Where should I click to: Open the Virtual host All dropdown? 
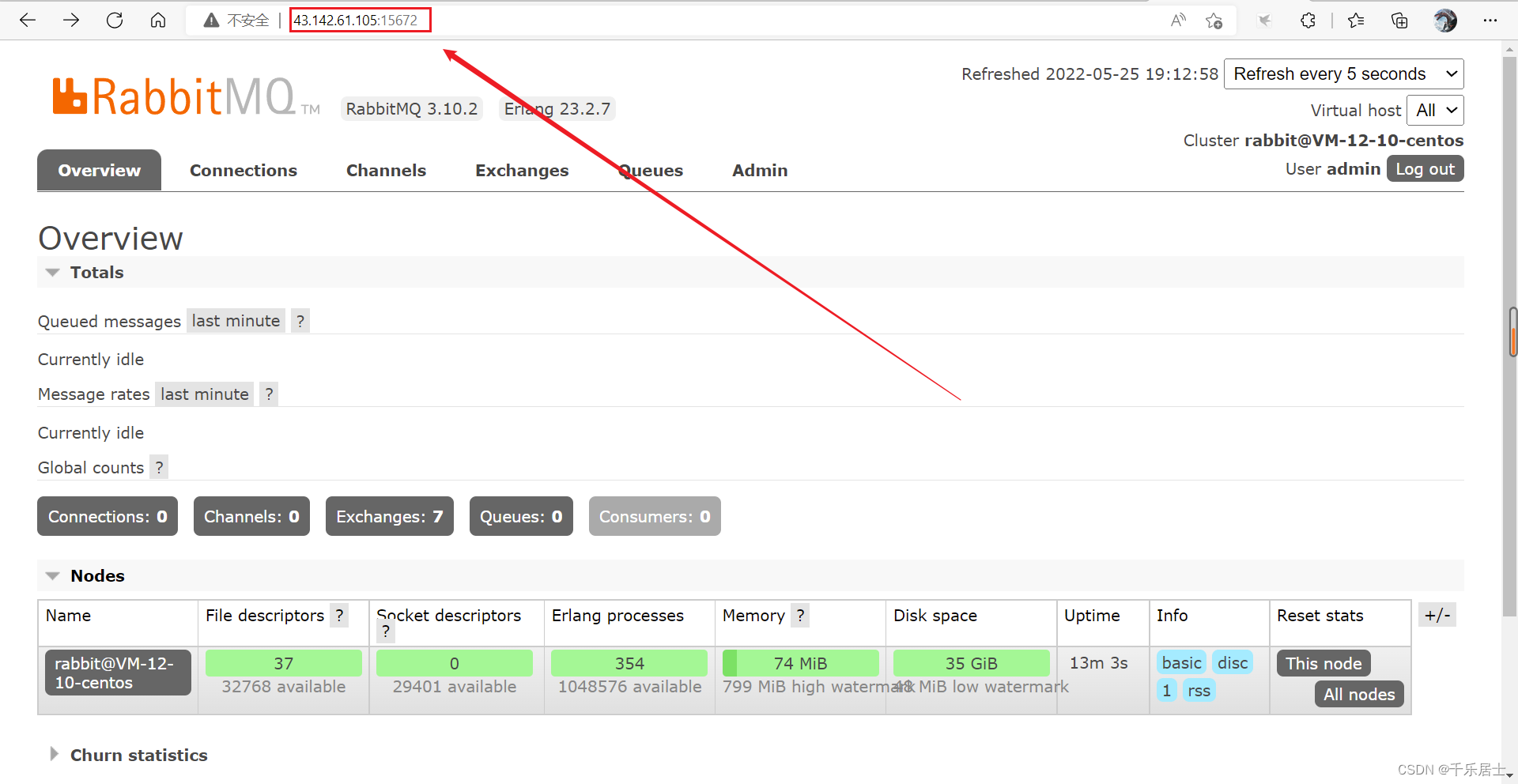(1435, 111)
